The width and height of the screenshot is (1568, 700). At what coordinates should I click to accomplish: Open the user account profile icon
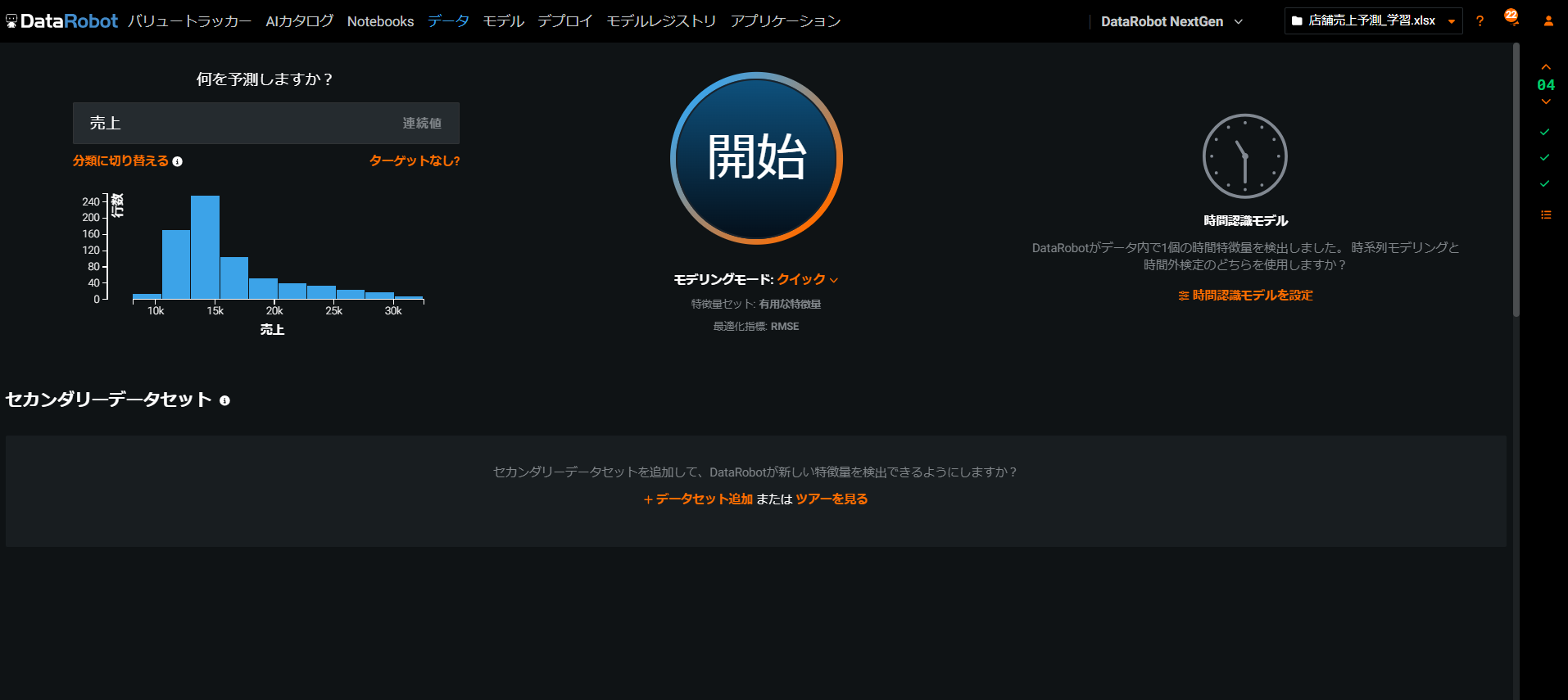(x=1548, y=21)
